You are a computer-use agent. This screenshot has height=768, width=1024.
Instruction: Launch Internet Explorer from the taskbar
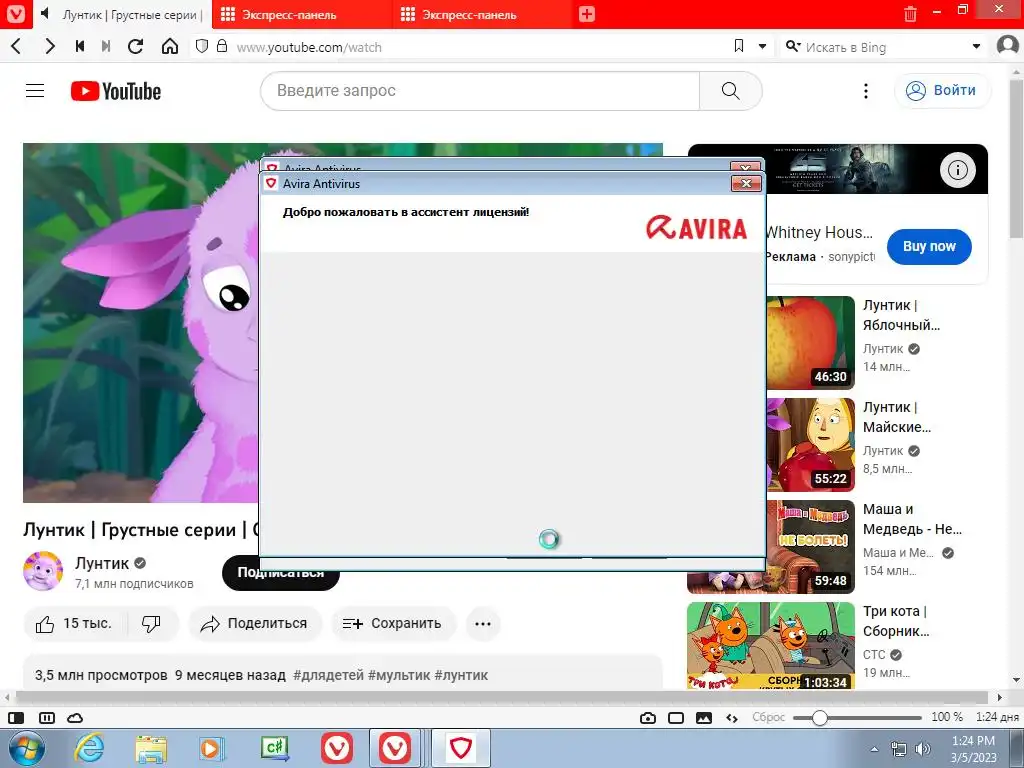89,748
